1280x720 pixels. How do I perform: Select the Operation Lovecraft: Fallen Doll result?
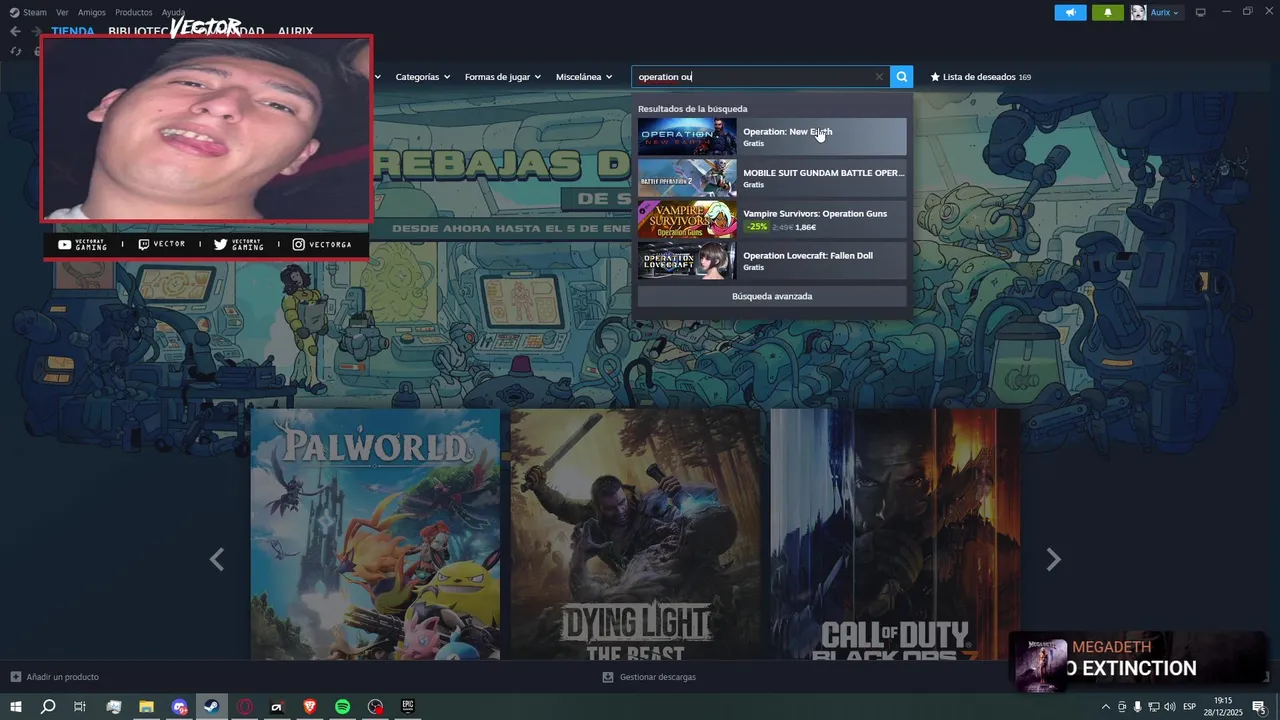[x=772, y=261]
